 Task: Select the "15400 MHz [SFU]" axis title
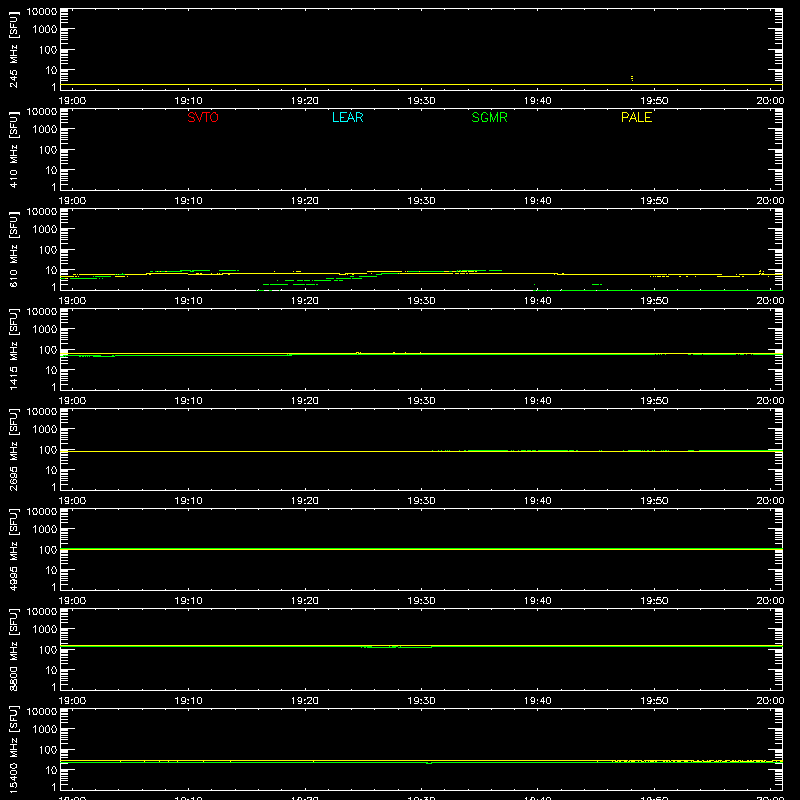13,749
